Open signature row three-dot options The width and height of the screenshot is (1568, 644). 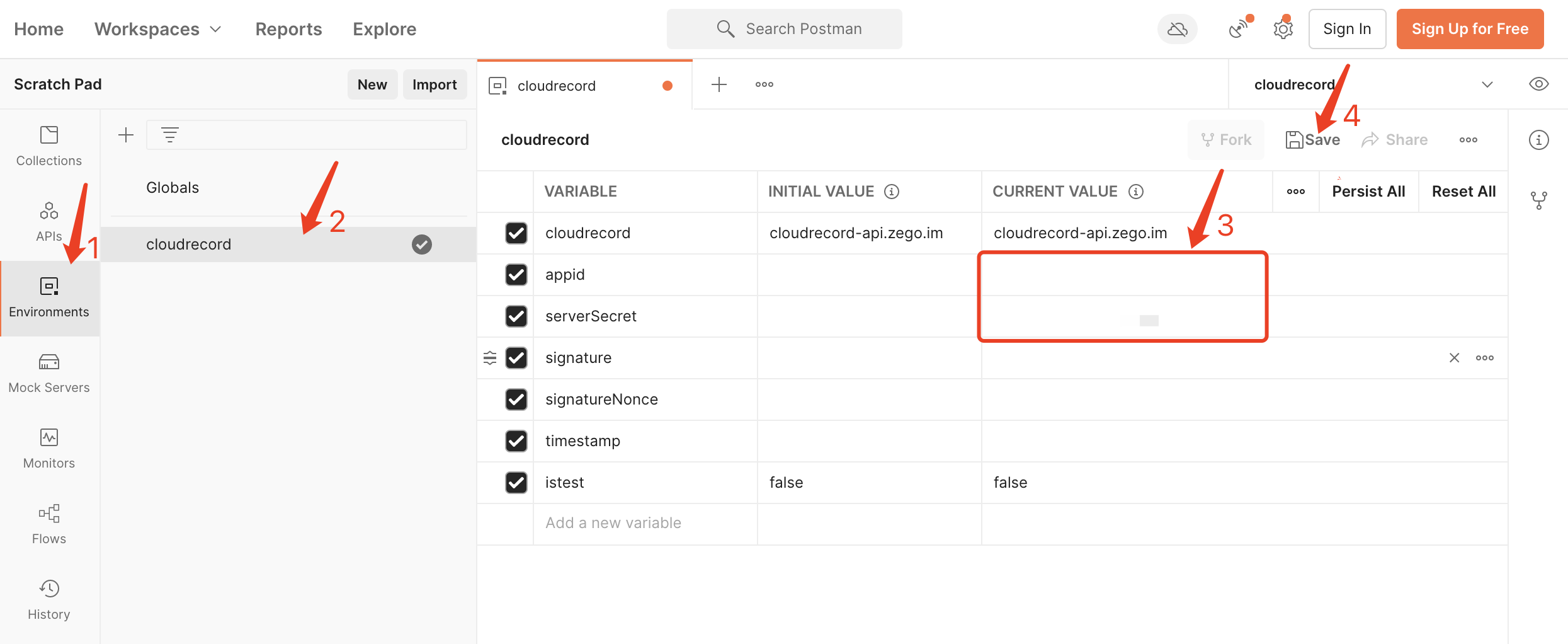tap(1485, 358)
